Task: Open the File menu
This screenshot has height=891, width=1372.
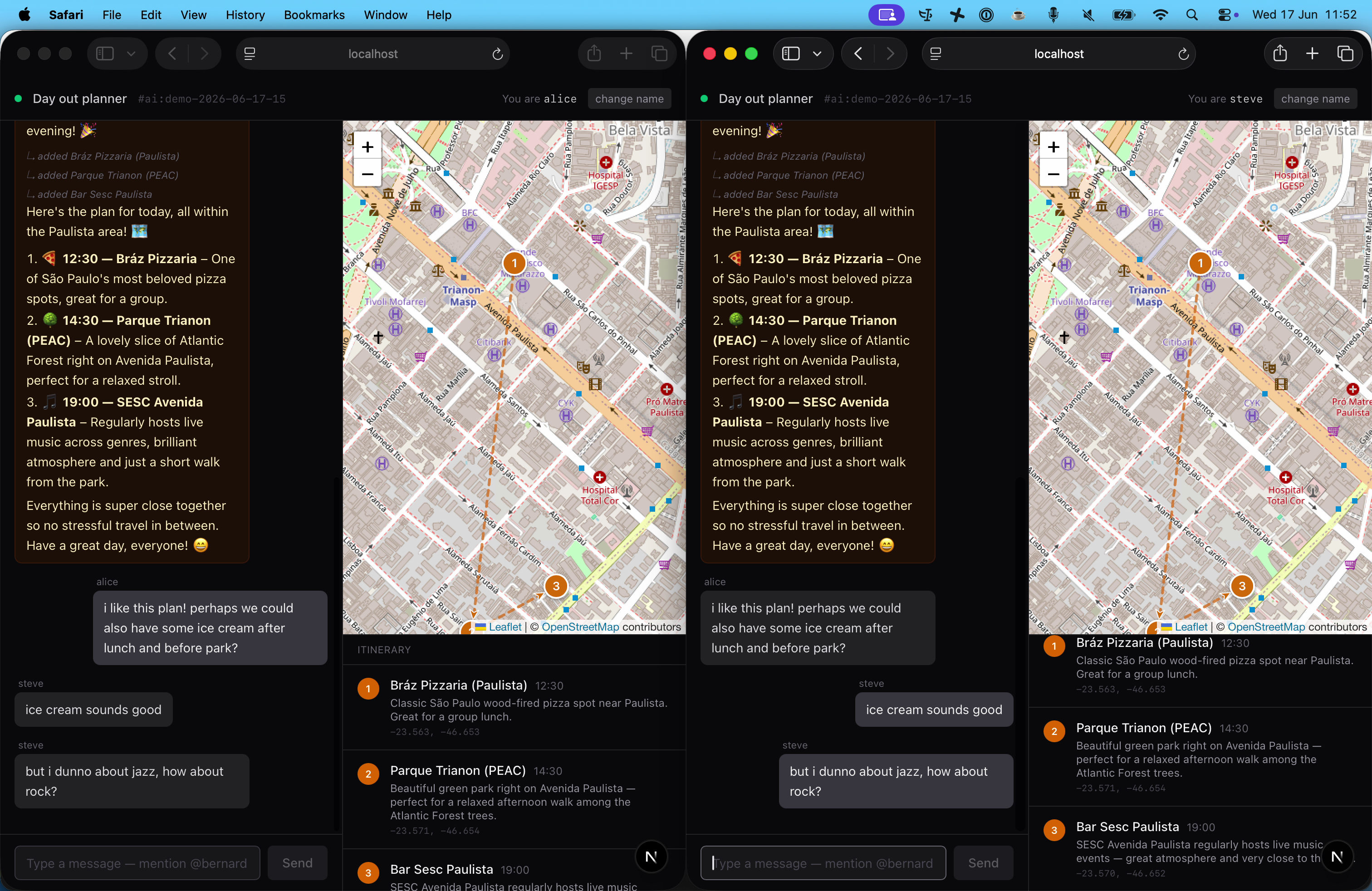Action: click(112, 15)
